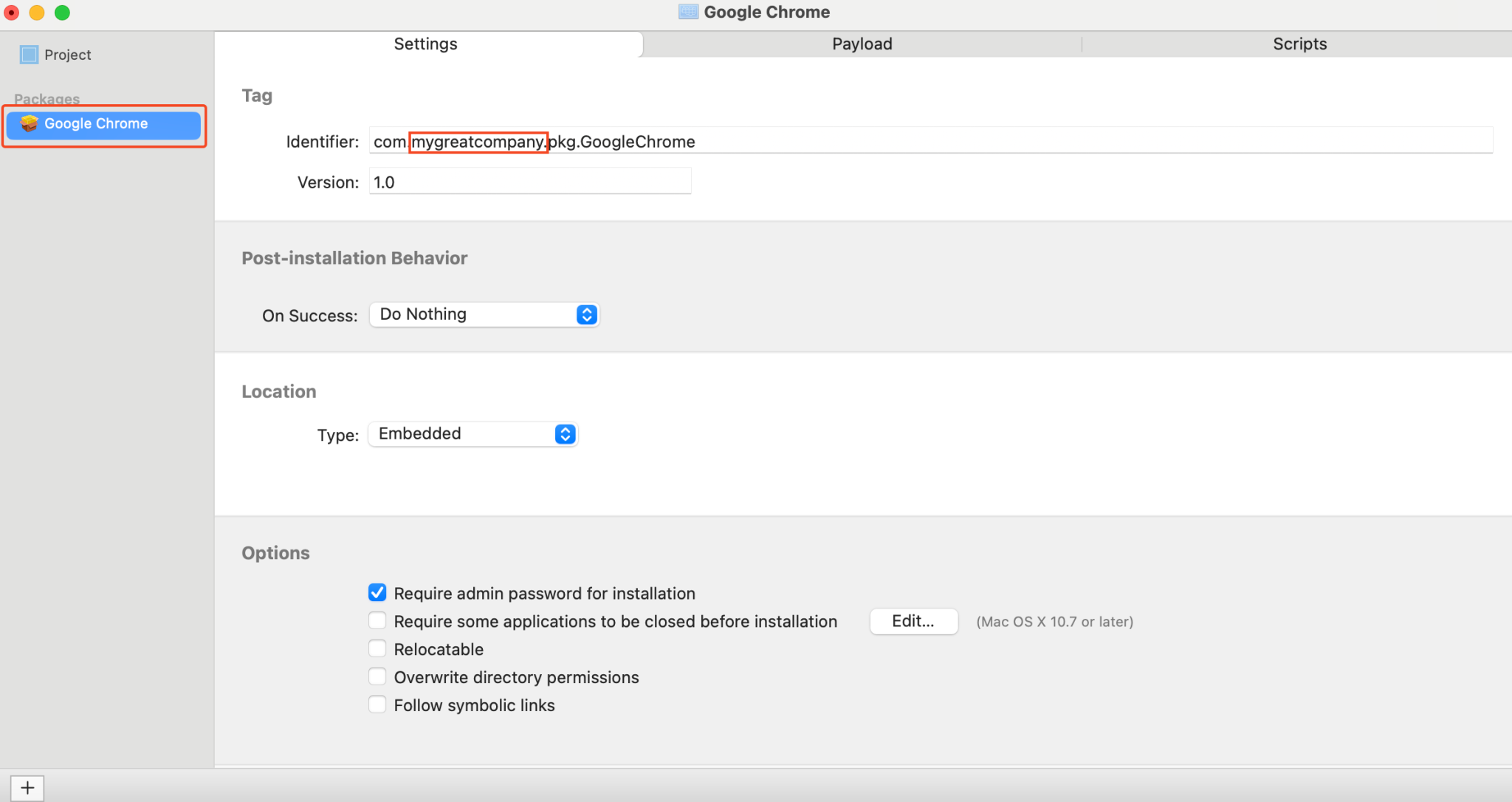Image resolution: width=1512 pixels, height=802 pixels.
Task: Select the Settings tab
Action: point(425,44)
